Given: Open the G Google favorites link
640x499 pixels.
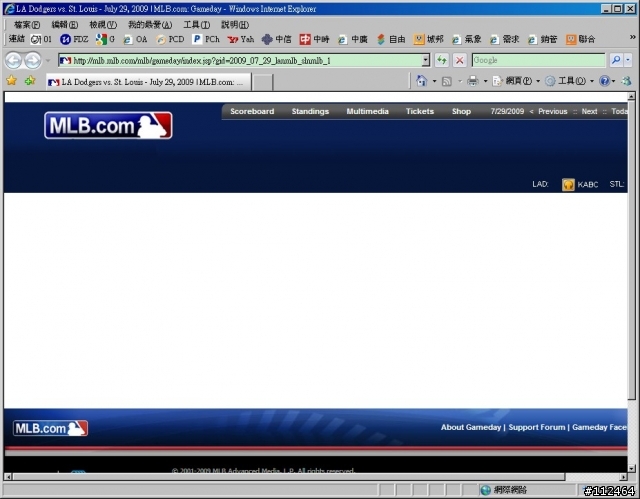Looking at the screenshot, I should tap(105, 39).
